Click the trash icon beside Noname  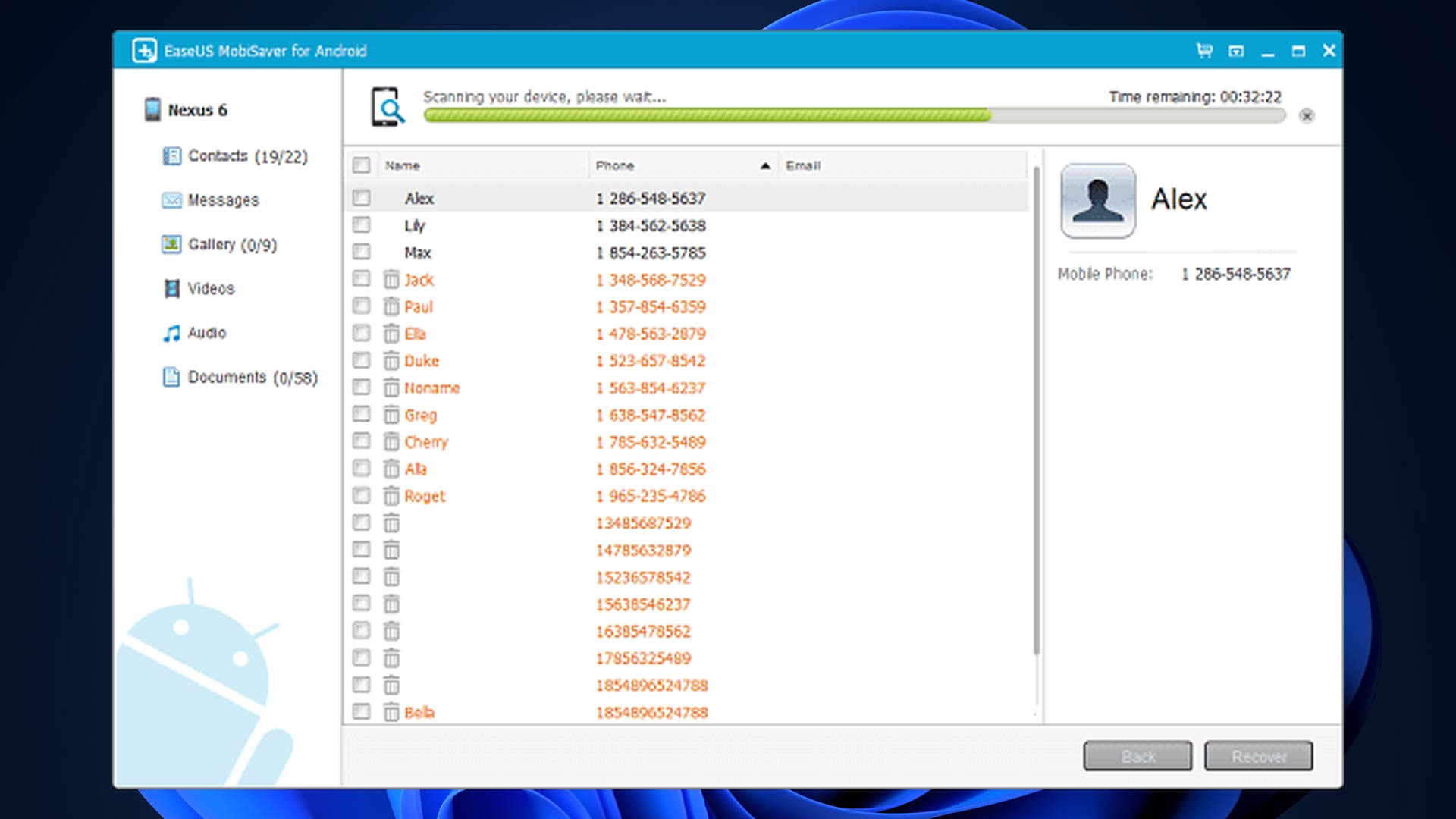click(391, 388)
